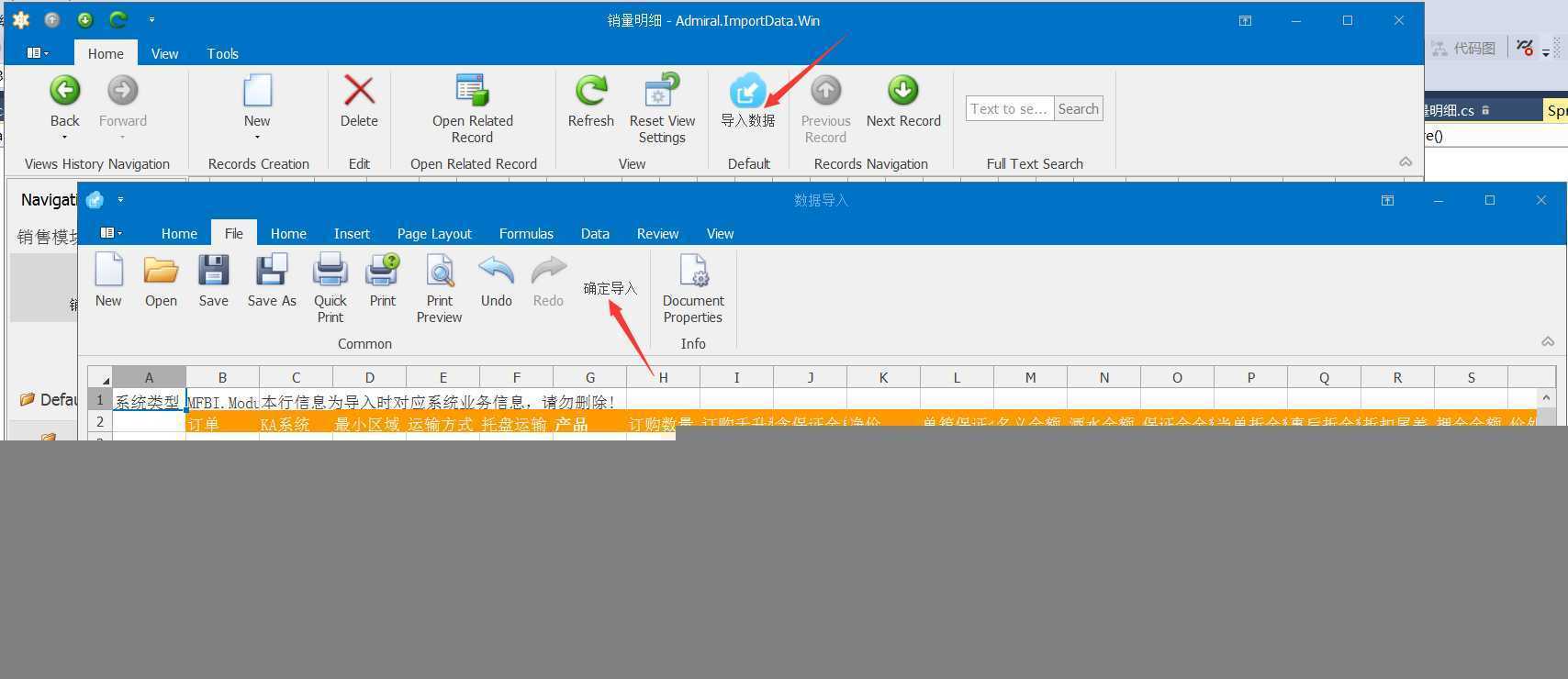Go to Previous Record

pos(825,91)
